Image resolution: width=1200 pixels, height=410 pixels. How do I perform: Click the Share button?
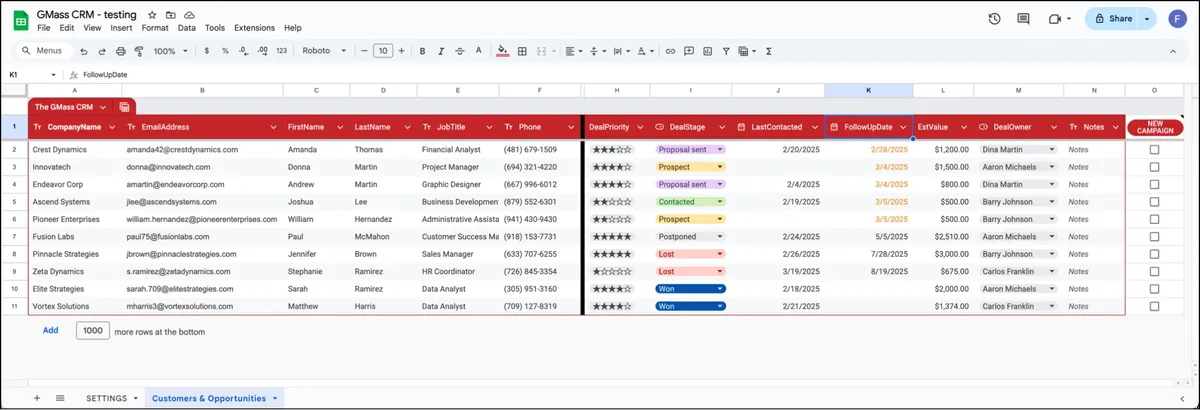[1113, 19]
